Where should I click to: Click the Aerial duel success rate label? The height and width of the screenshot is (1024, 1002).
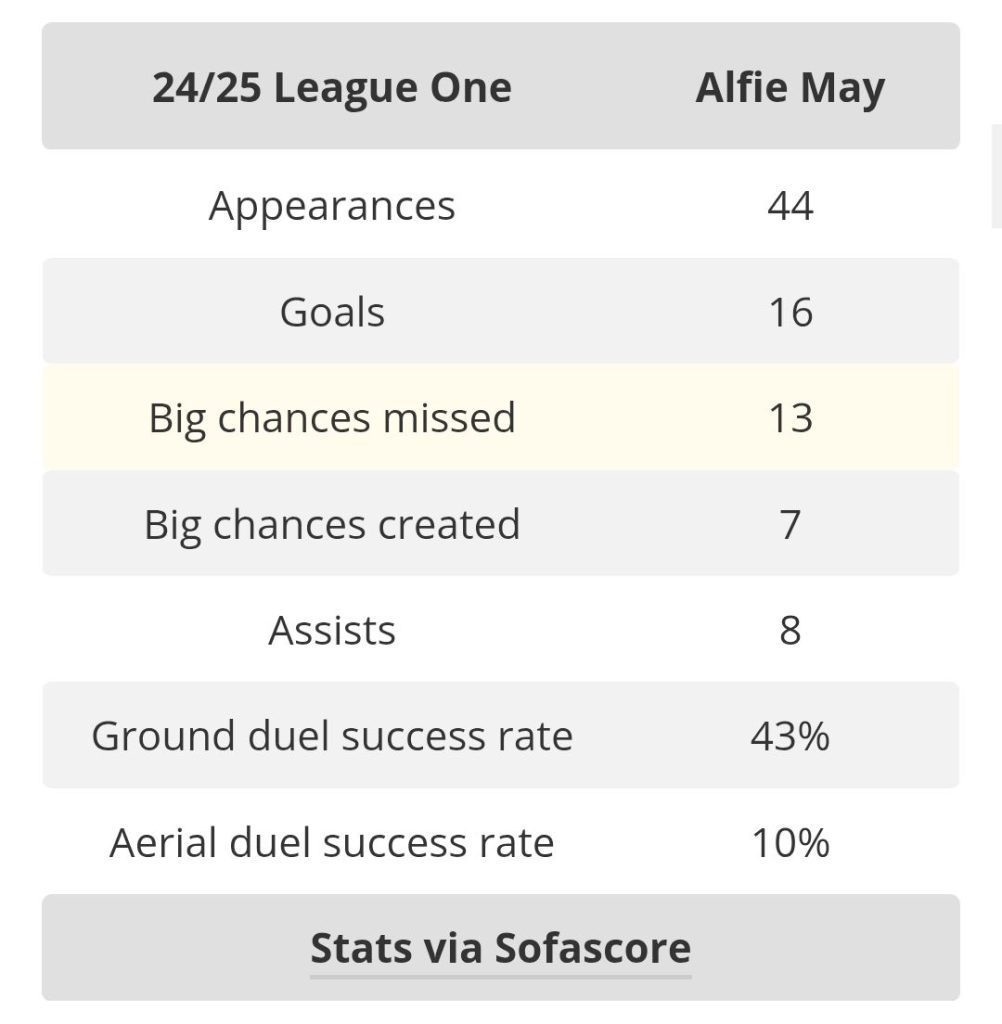point(332,842)
